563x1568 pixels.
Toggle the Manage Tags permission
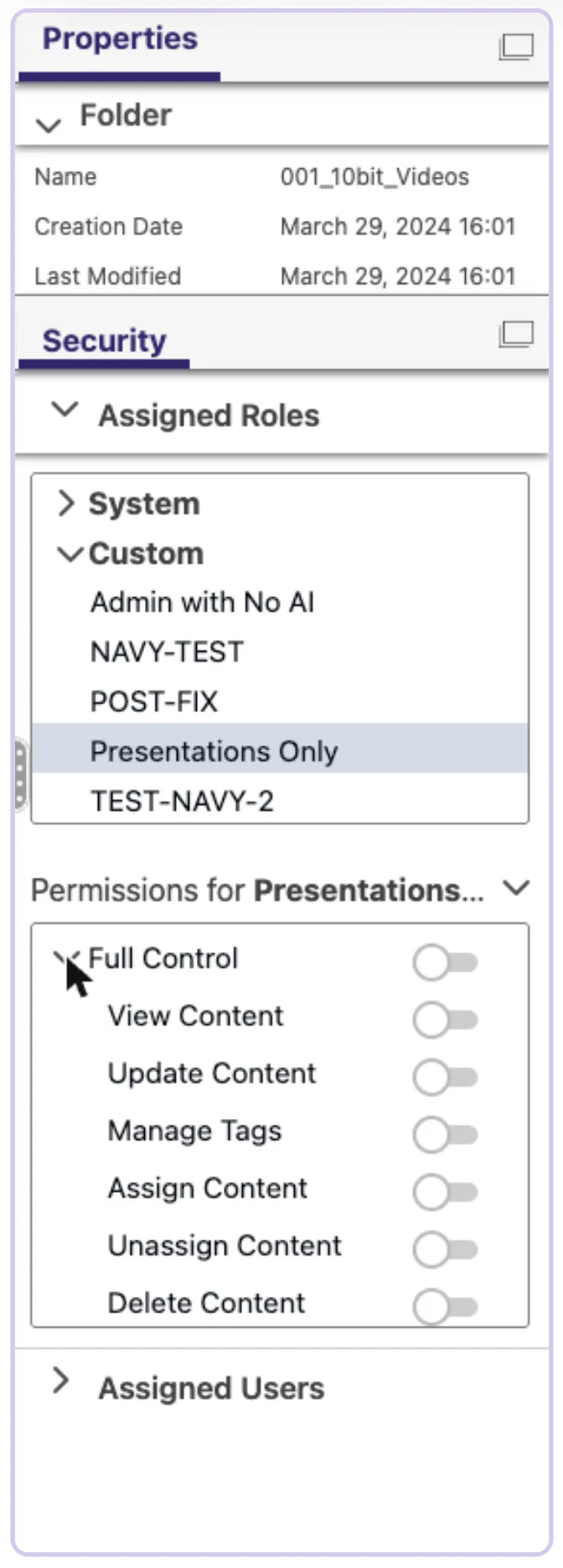[445, 1135]
